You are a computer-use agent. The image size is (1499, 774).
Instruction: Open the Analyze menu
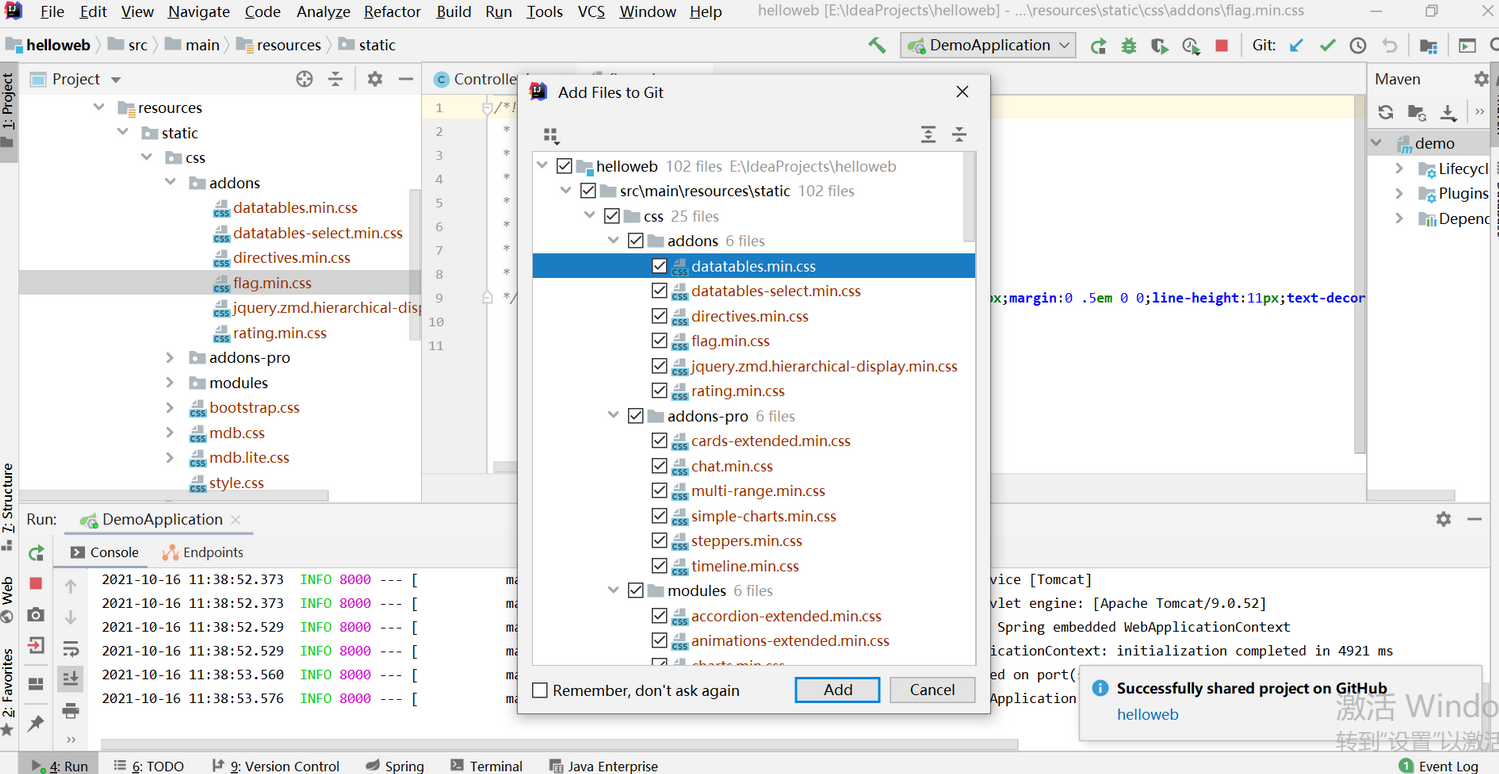(323, 12)
